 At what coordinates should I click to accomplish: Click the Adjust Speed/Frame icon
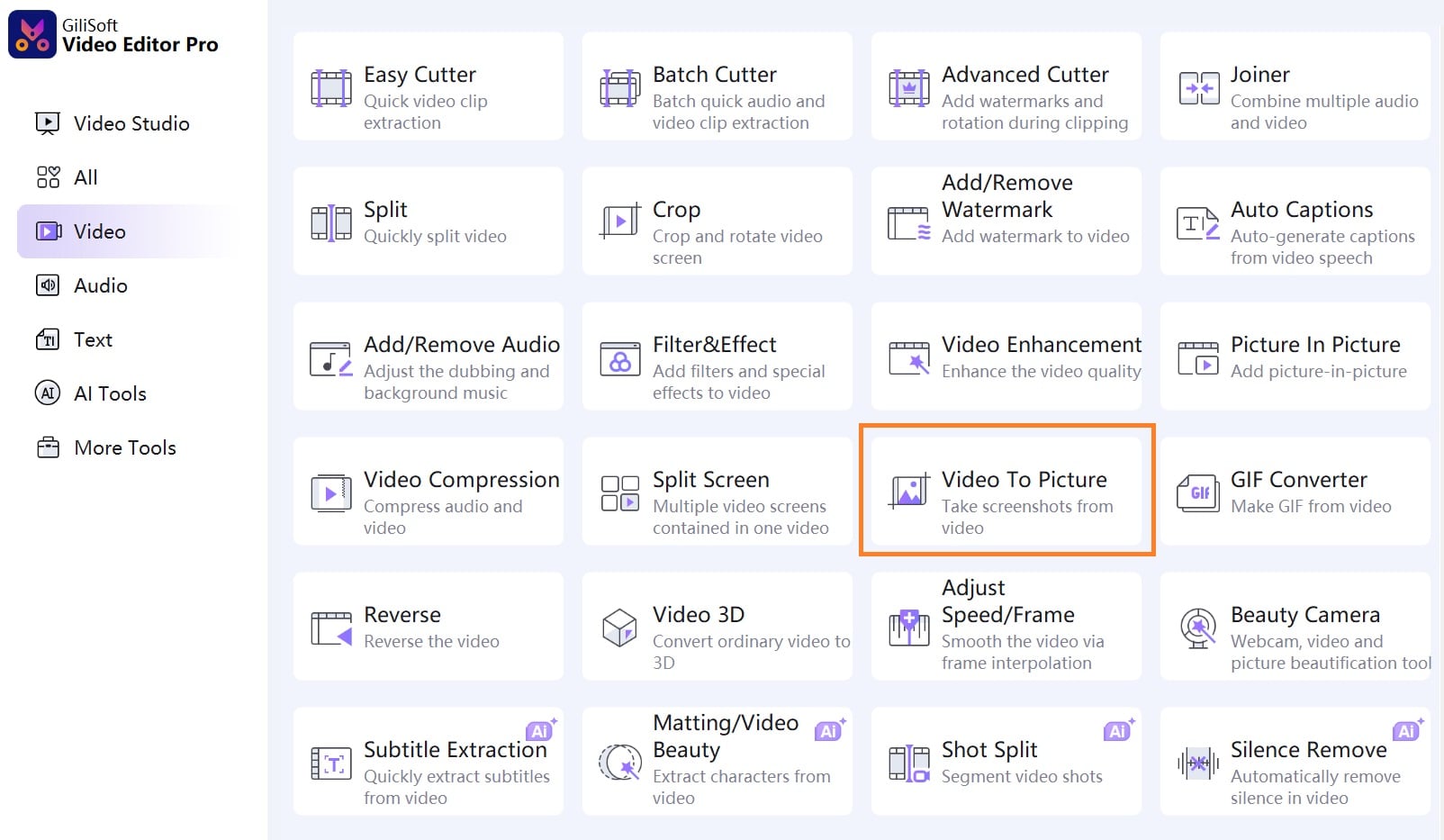[909, 628]
